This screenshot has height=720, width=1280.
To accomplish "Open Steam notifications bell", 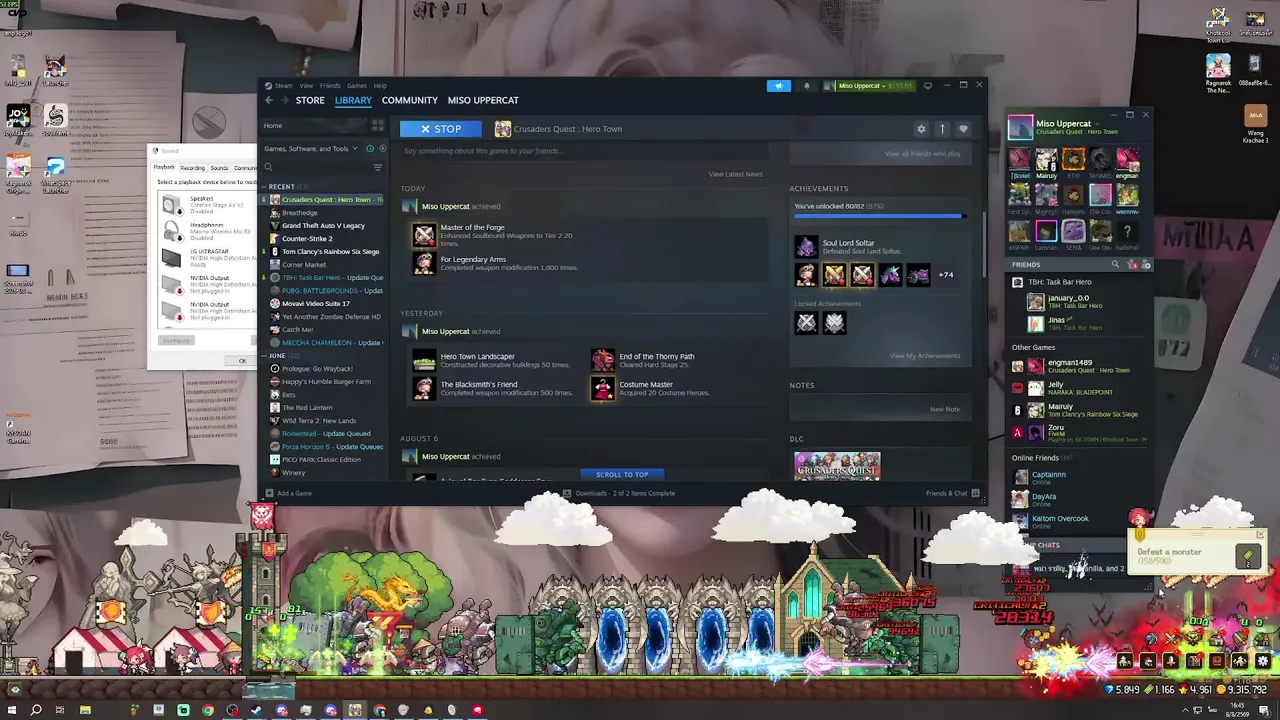I will point(807,86).
